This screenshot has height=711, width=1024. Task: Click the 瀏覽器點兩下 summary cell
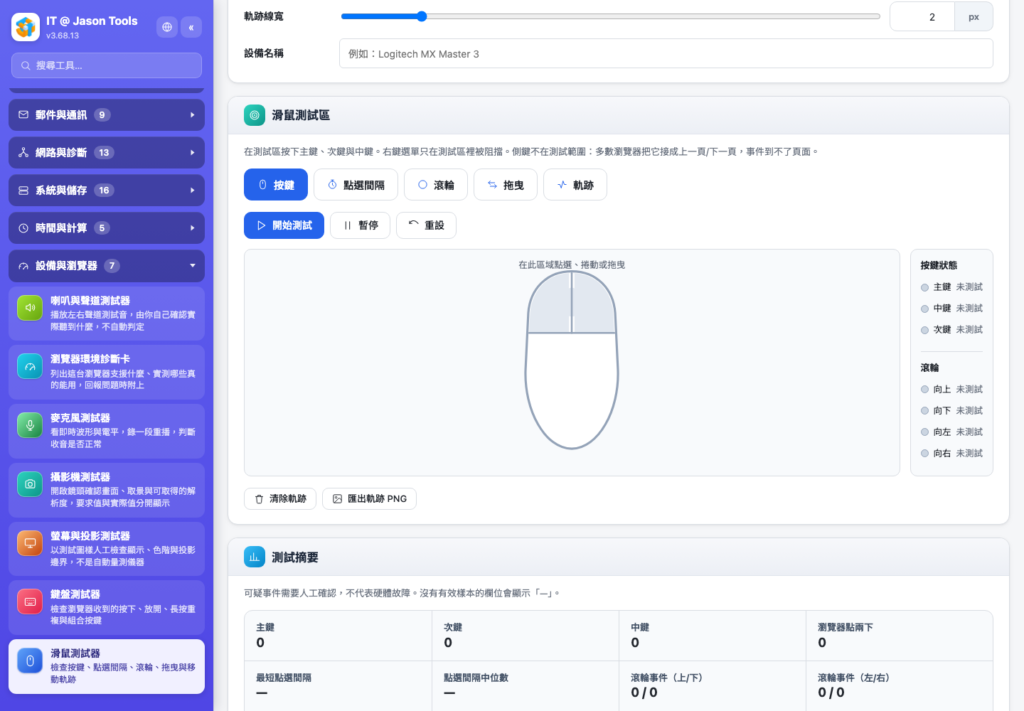(x=899, y=635)
